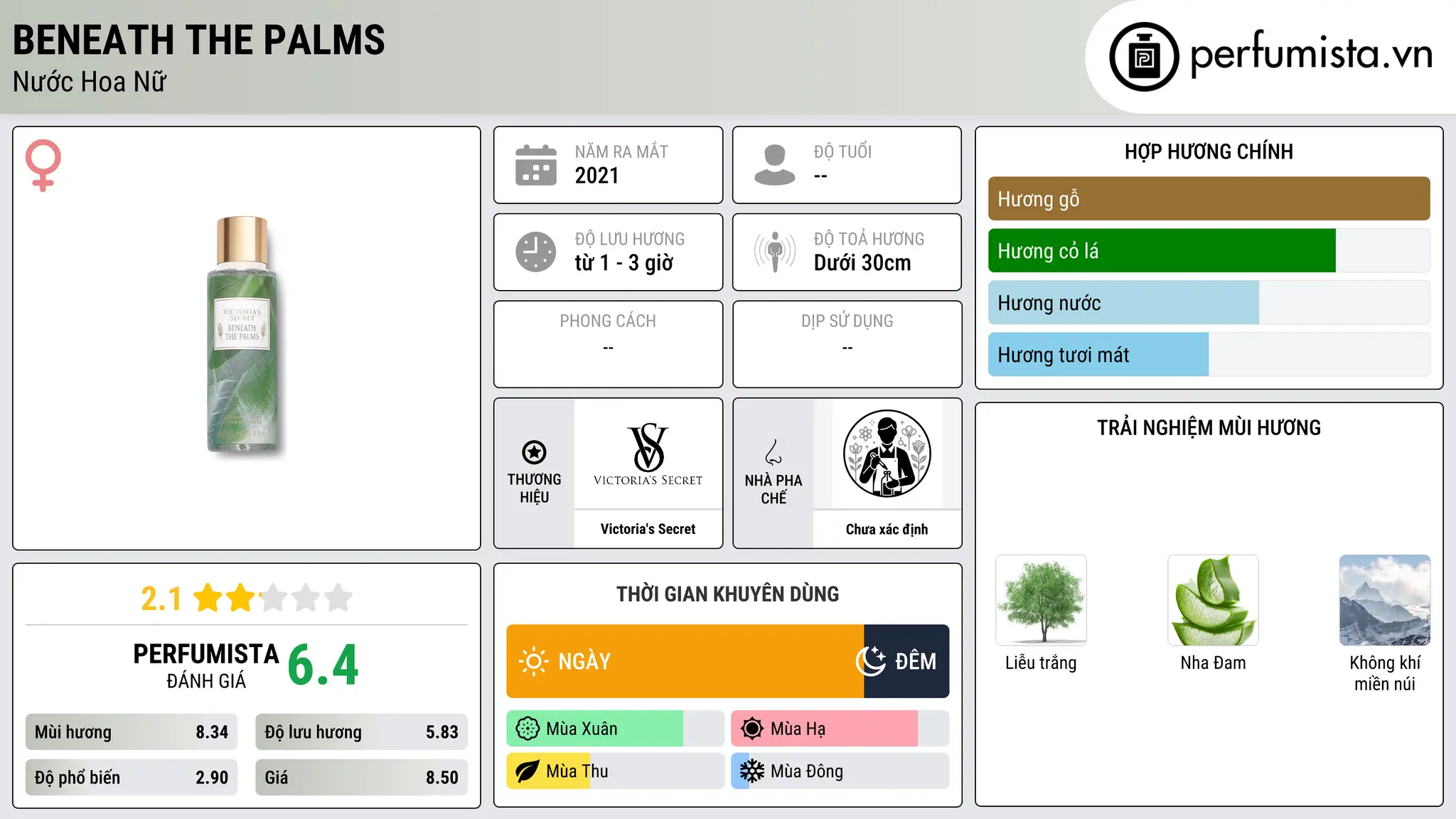Click the sun icon in the Ngày bar
Screen dimensions: 1456x819
click(533, 661)
